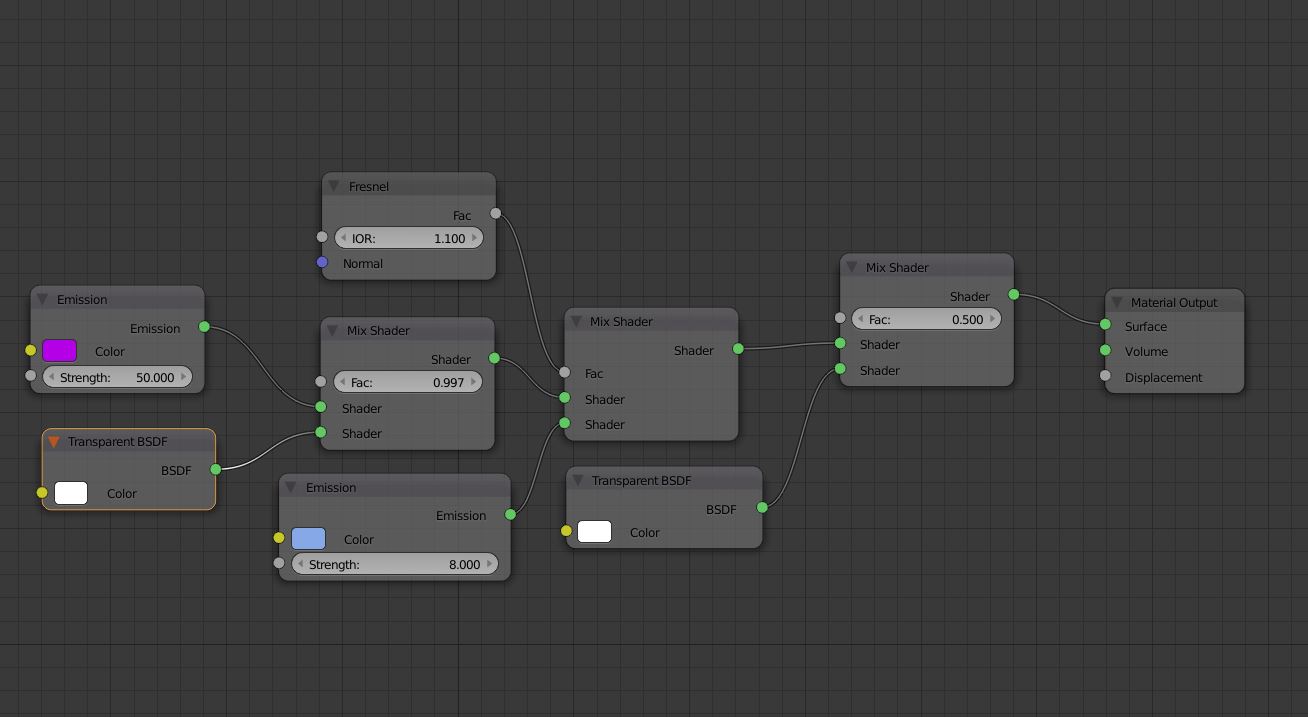This screenshot has height=717, width=1308.
Task: Click the Fac 0.500 slider
Action: [925, 319]
